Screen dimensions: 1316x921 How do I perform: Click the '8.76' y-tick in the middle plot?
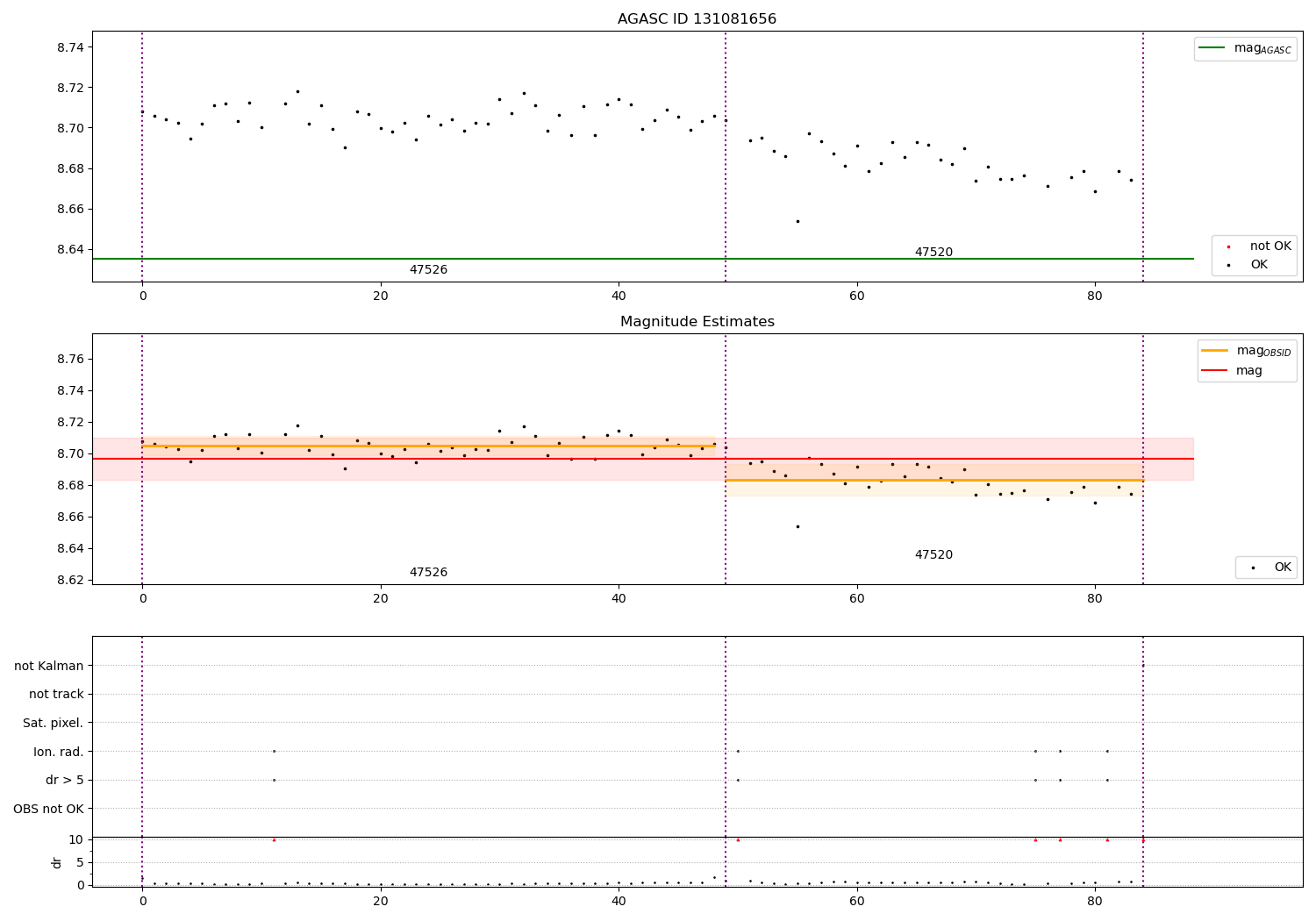pyautogui.click(x=70, y=360)
